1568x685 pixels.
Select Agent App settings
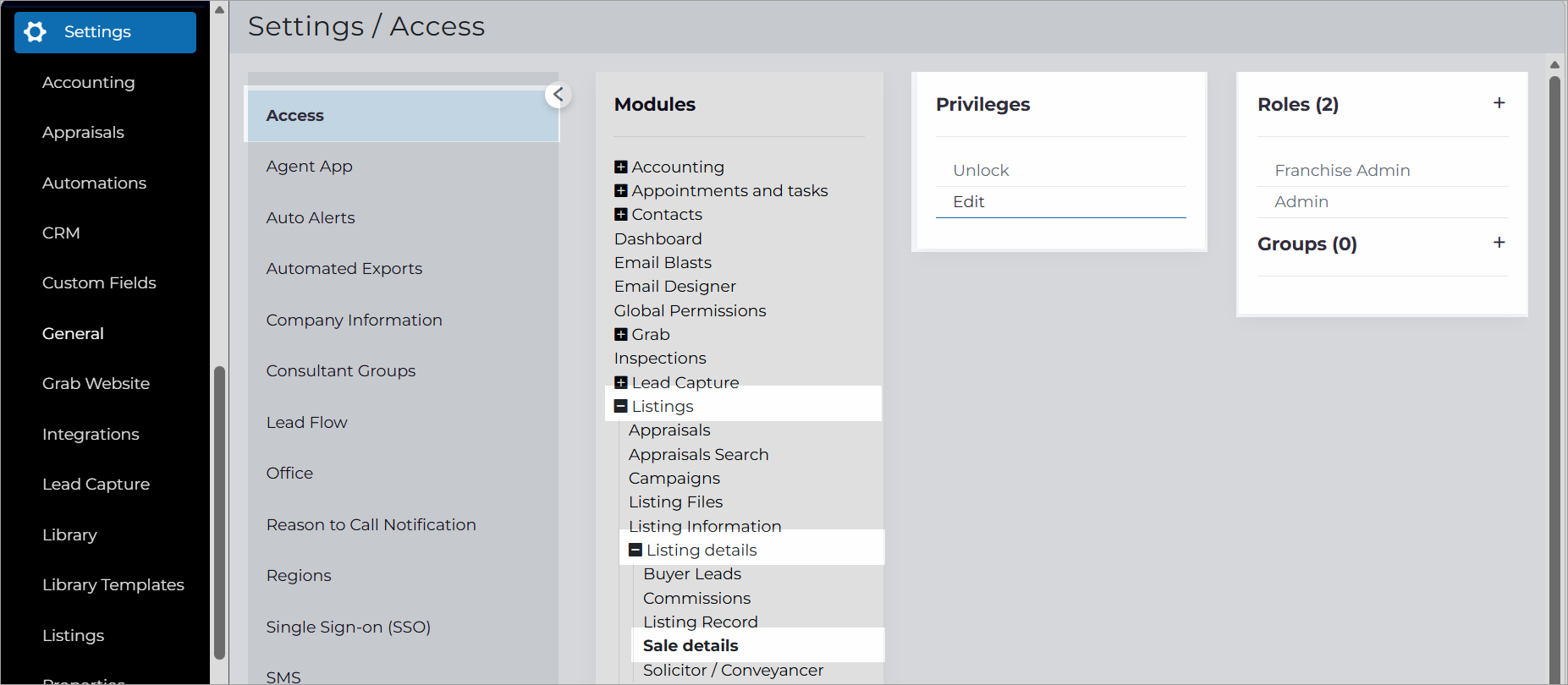point(309,167)
